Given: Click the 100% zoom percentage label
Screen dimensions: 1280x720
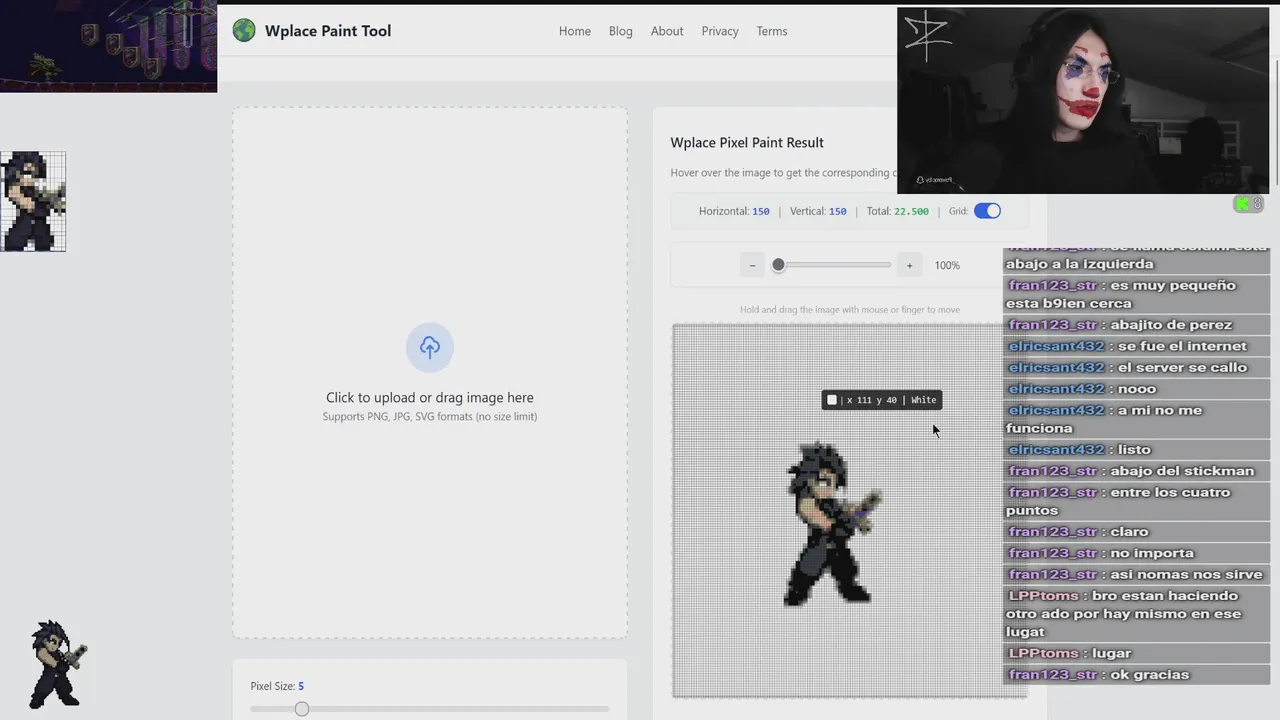Looking at the screenshot, I should pyautogui.click(x=947, y=265).
